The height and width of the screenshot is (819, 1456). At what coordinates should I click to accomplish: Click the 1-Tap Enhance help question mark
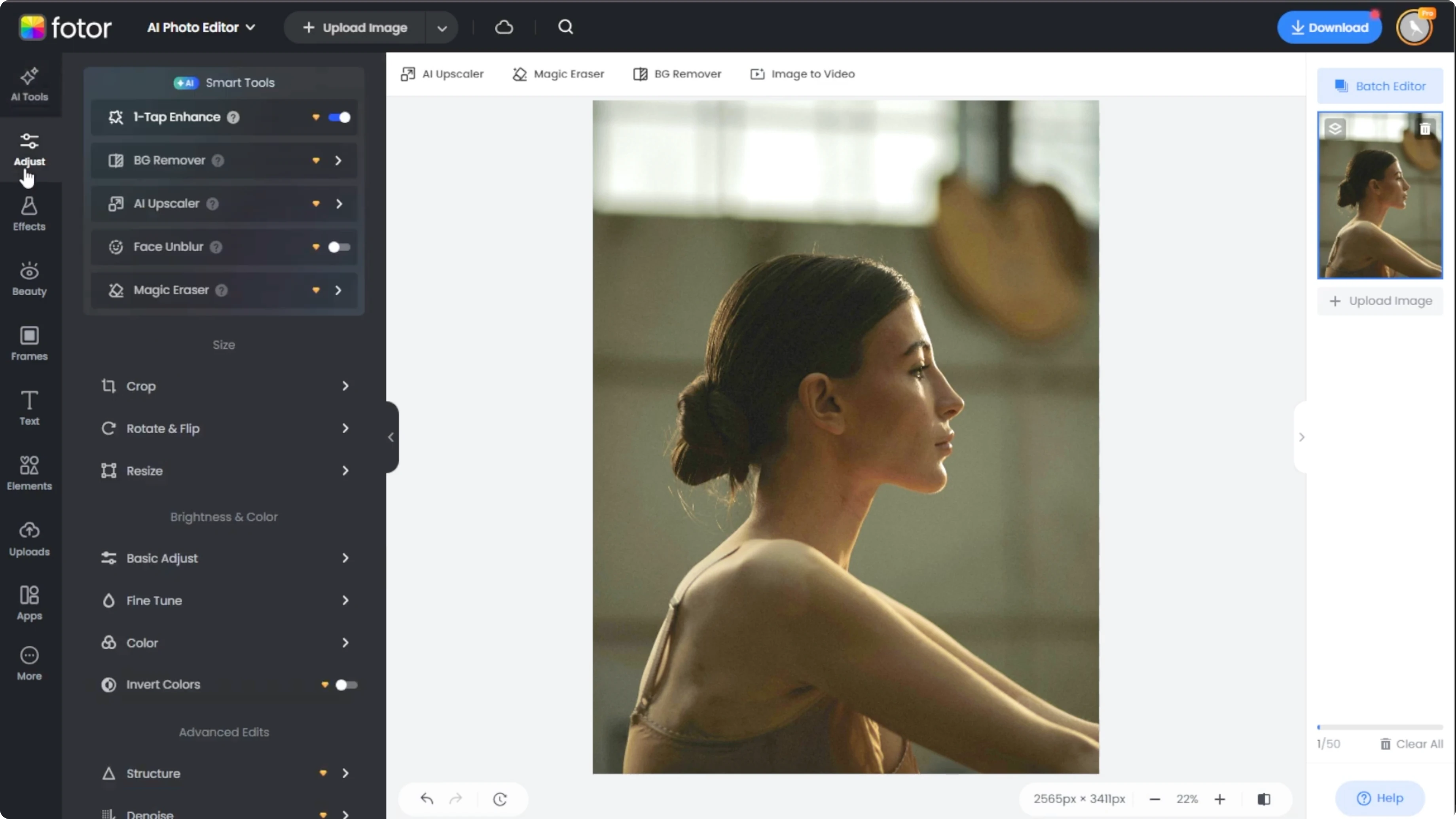pos(233,117)
